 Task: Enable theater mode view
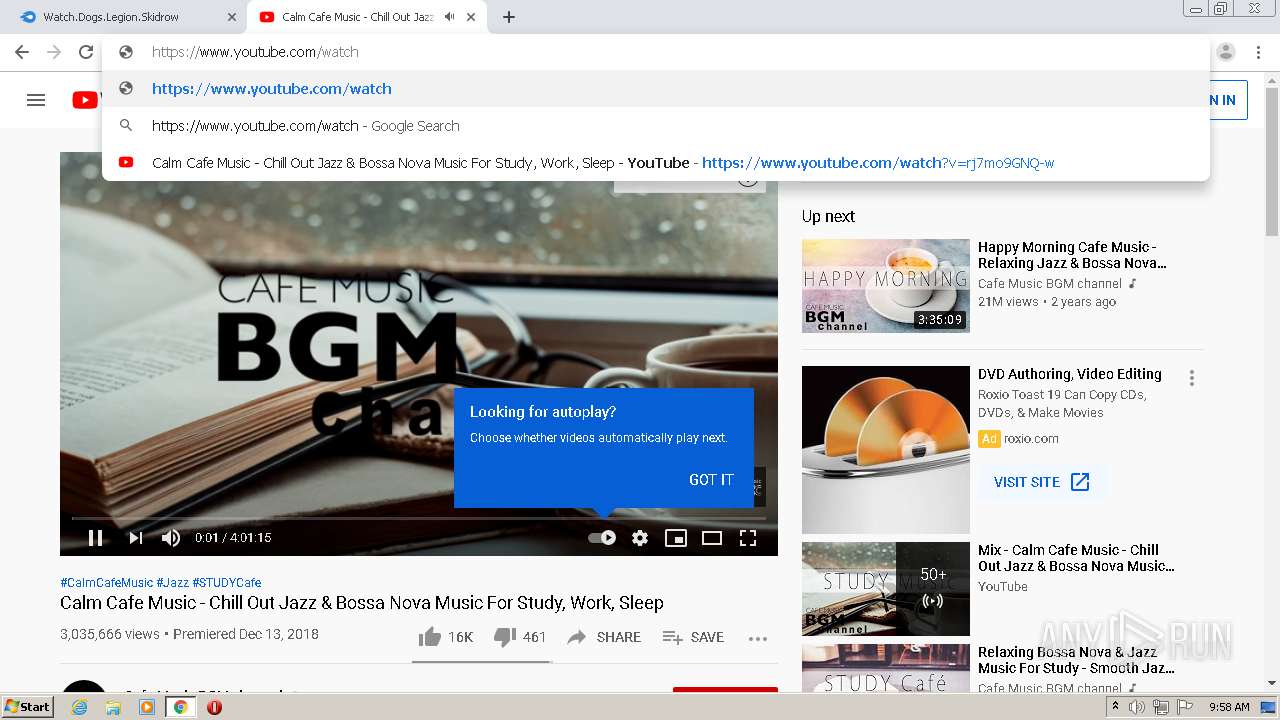(712, 538)
